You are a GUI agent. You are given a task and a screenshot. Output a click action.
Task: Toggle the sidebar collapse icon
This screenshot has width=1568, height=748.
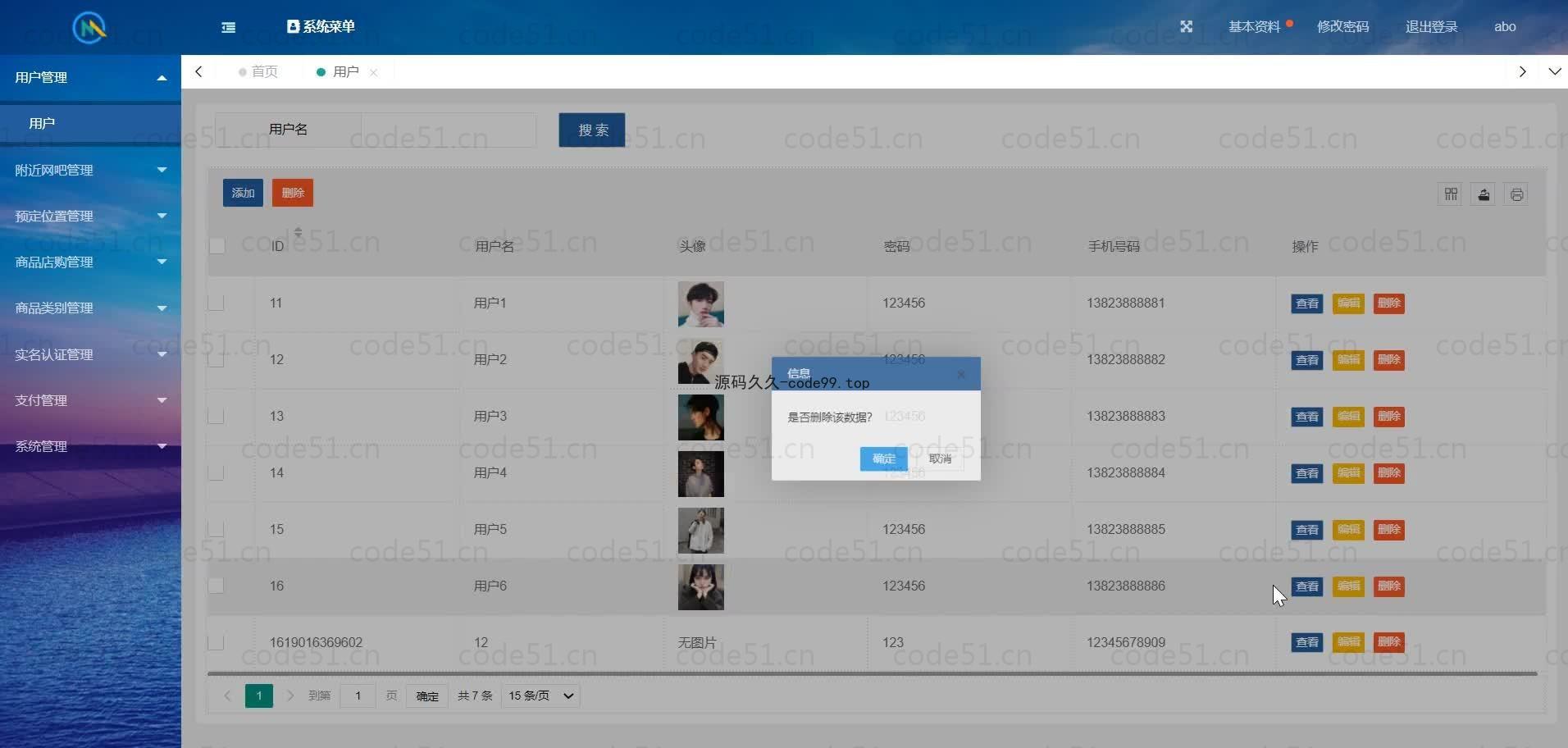pos(229,27)
